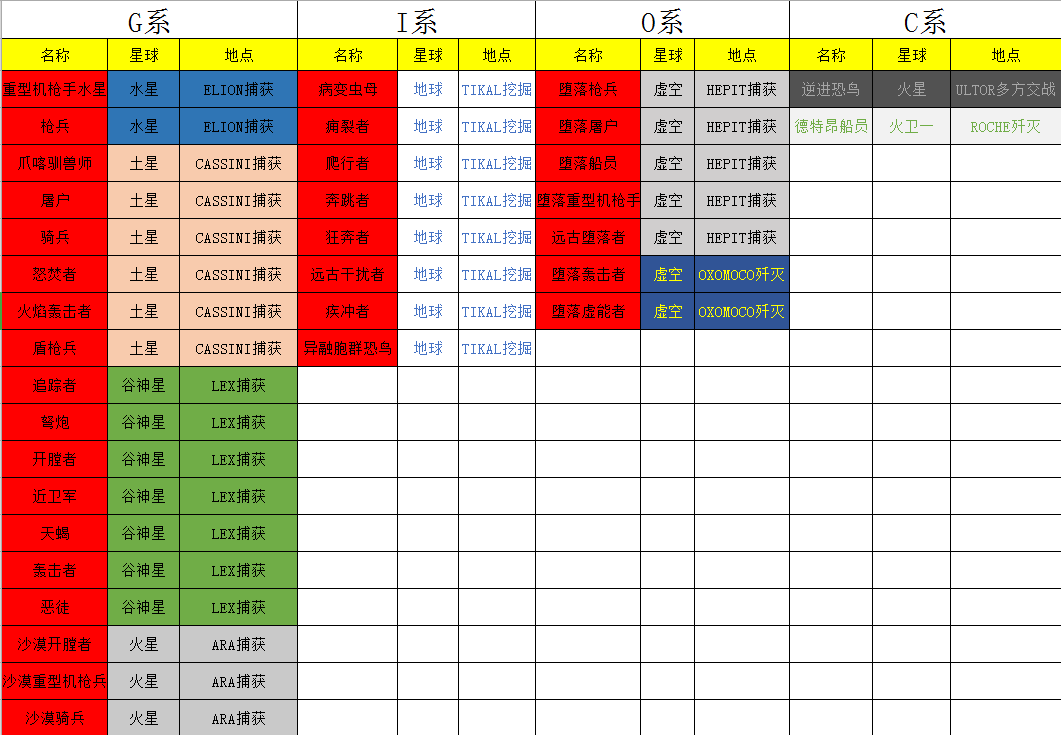This screenshot has height=735, width=1061.
Task: Select the 追踪者 name cell
Action: [x=55, y=385]
